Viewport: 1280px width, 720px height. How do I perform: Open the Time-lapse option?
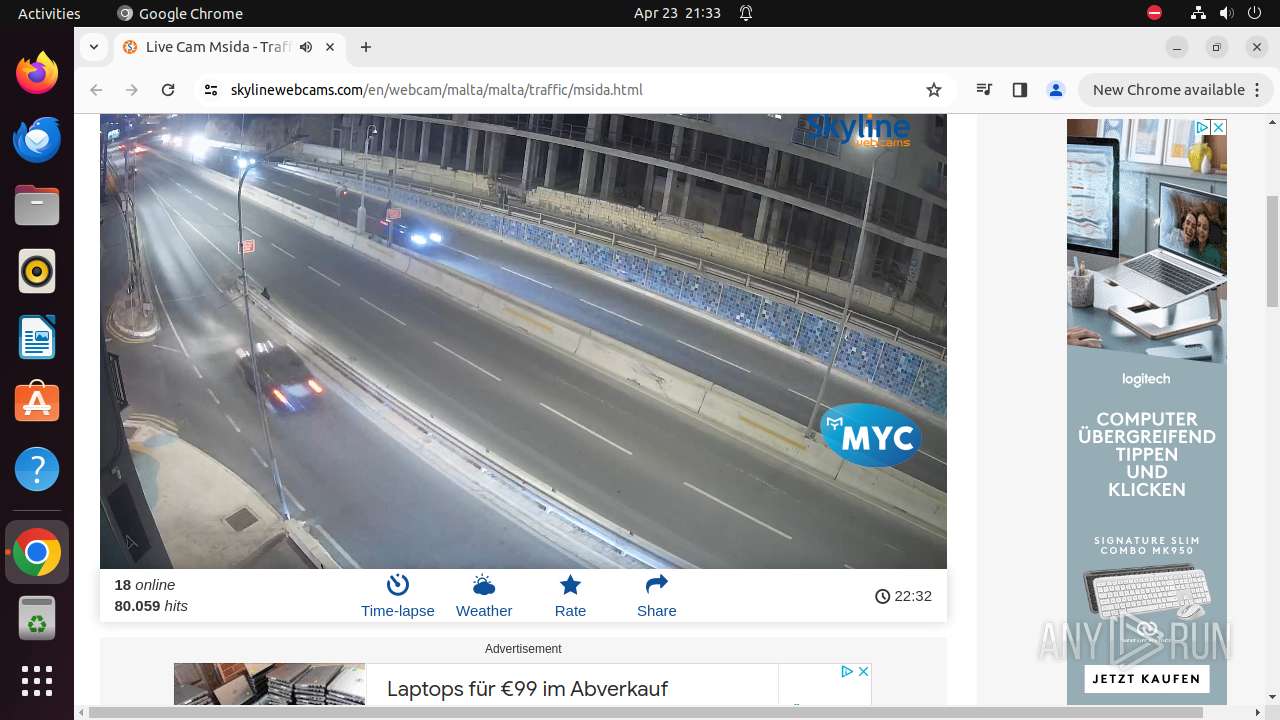point(398,596)
